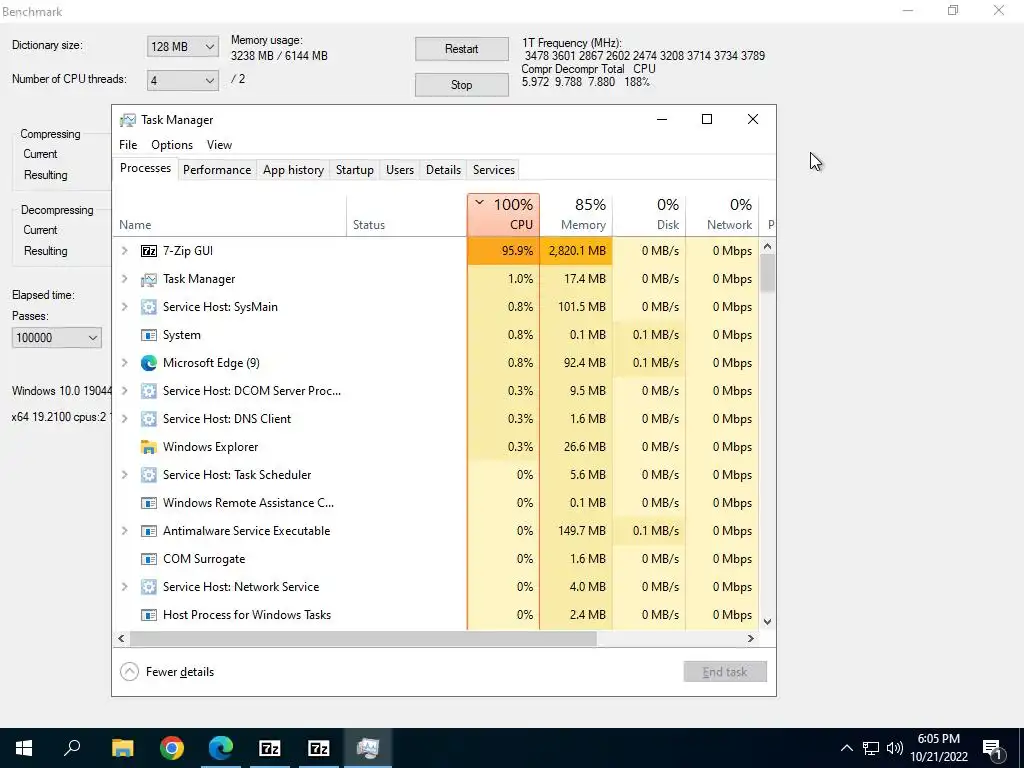Click the Service Host: SysMain gear icon
1024x768 pixels.
tap(149, 307)
